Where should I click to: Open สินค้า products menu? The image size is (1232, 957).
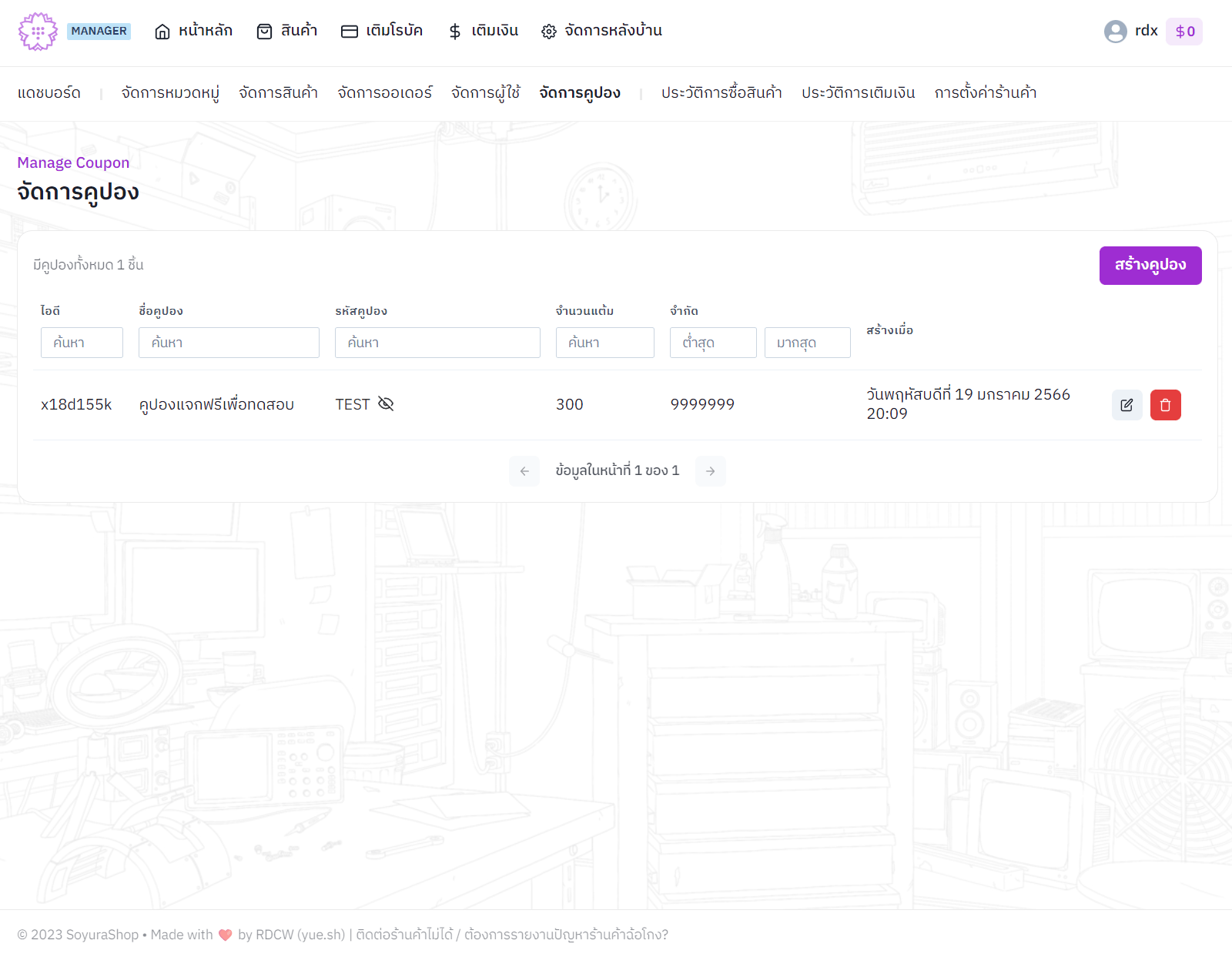(287, 31)
